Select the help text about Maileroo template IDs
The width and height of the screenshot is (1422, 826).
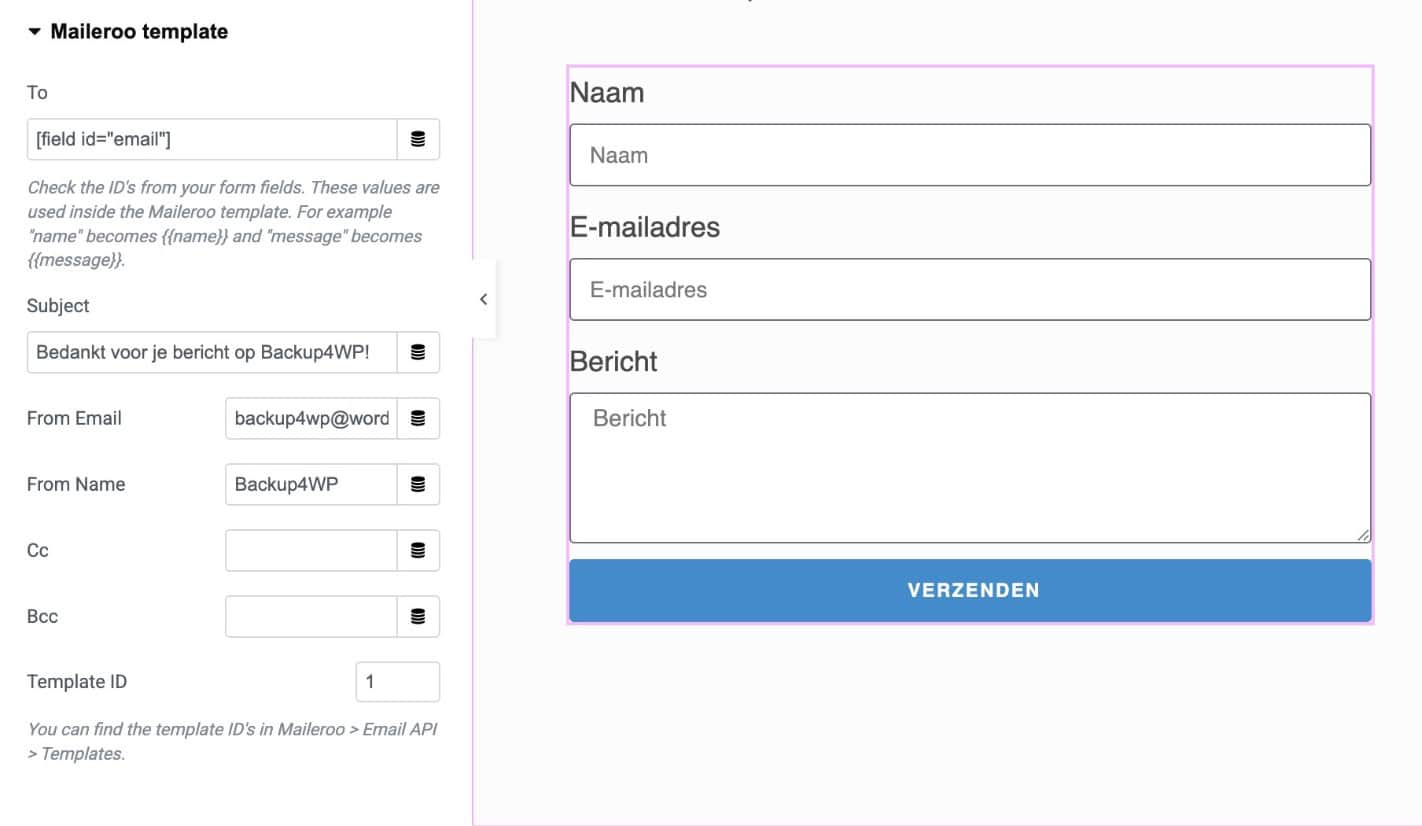[232, 742]
